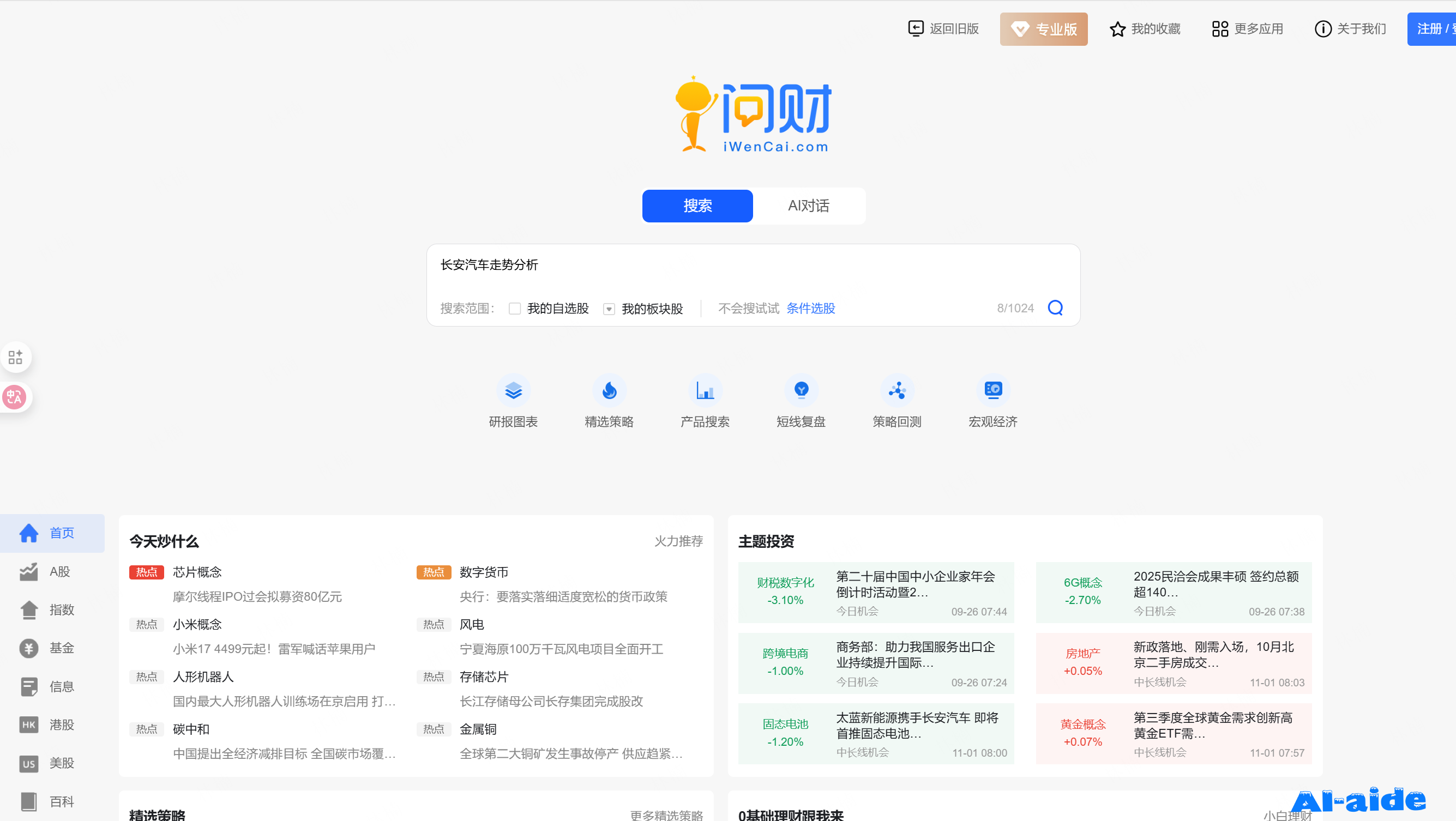Open the 财税数字化 -3.10% theme card
1456x821 pixels.
click(x=876, y=593)
